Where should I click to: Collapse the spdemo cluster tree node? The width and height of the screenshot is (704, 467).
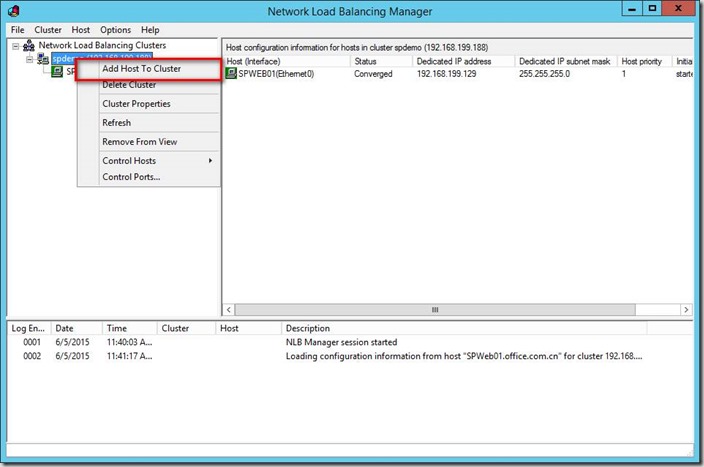click(x=29, y=59)
